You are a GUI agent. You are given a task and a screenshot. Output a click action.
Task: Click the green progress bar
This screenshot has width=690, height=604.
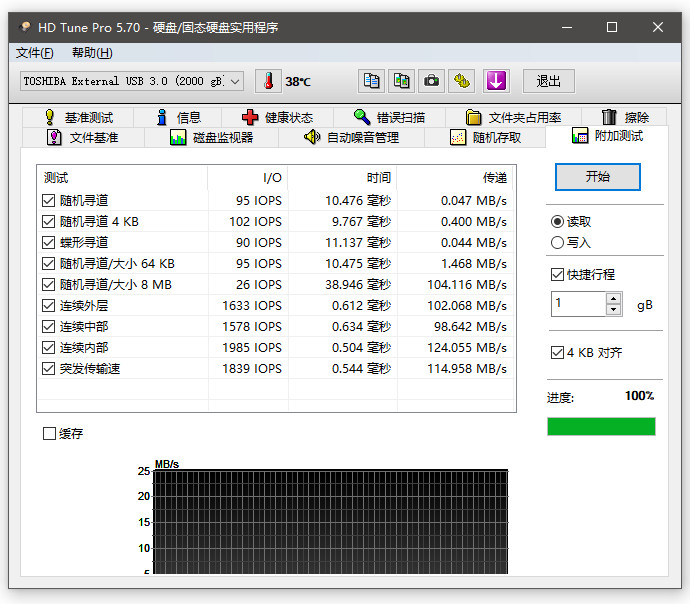pyautogui.click(x=601, y=426)
